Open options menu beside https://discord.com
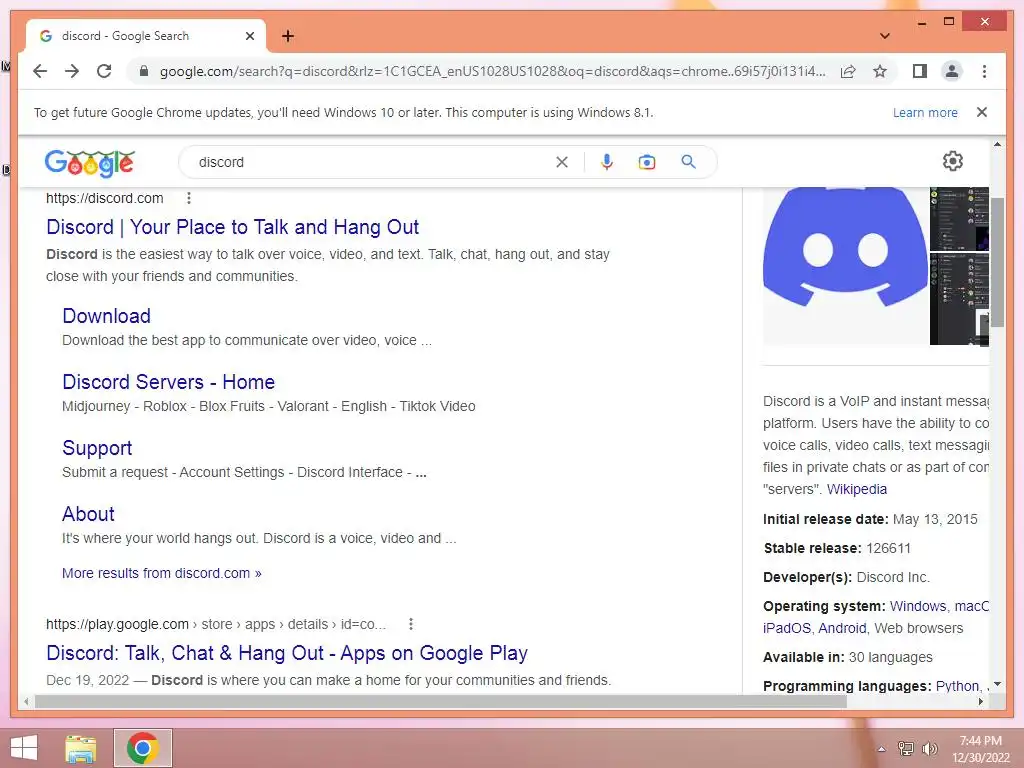The width and height of the screenshot is (1024, 768). click(x=189, y=198)
